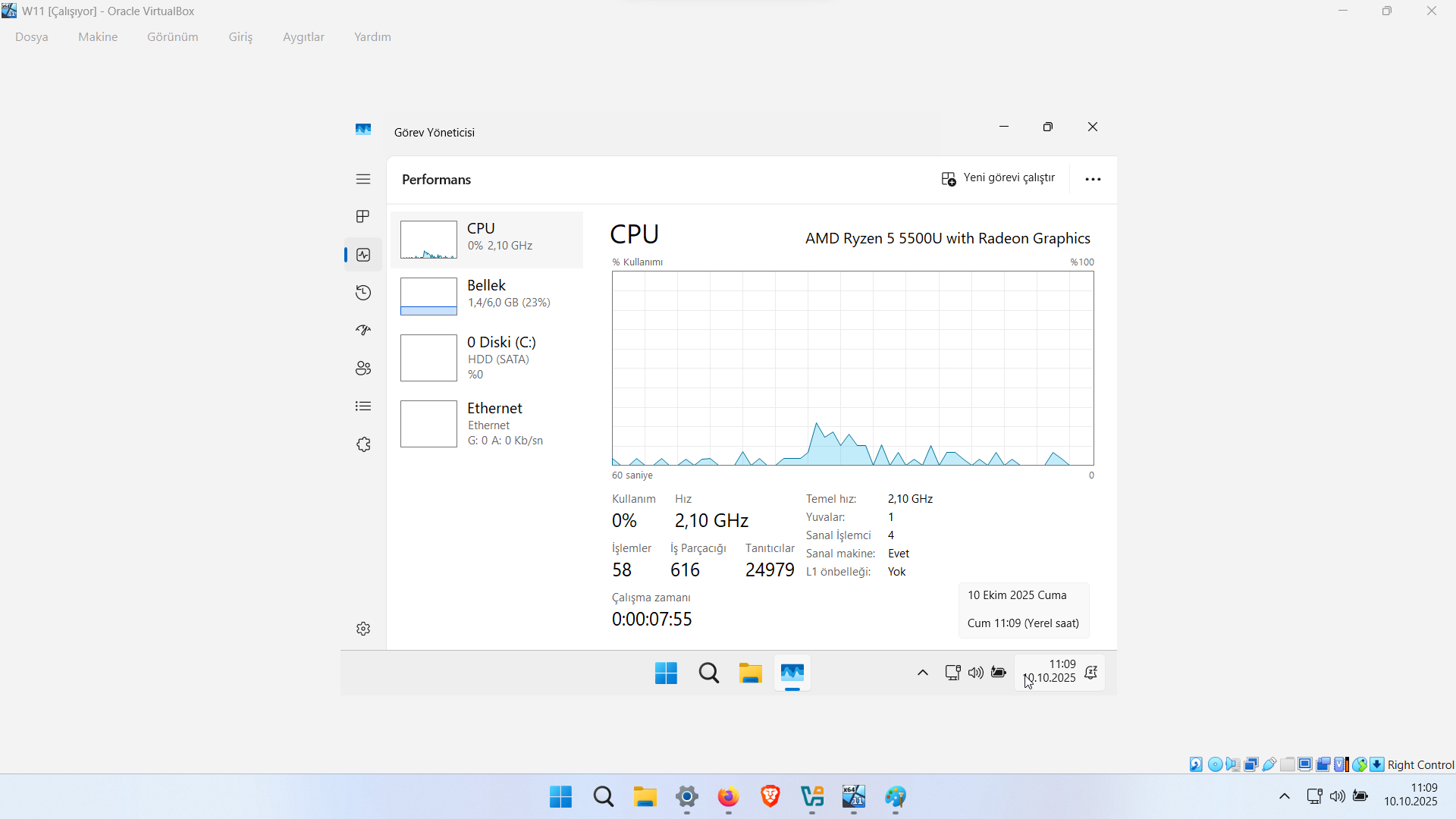Open the Startup apps sidebar icon
Screen dimensions: 1456x819
363,331
